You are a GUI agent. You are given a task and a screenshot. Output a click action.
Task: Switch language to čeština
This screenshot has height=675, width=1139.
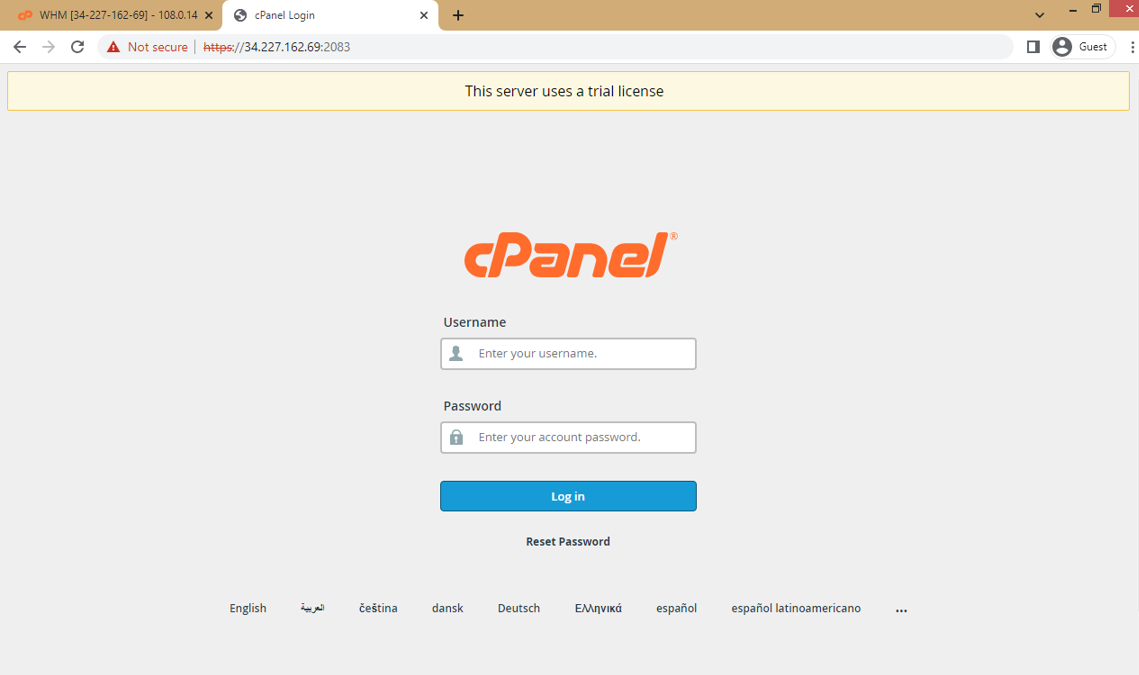coord(378,608)
